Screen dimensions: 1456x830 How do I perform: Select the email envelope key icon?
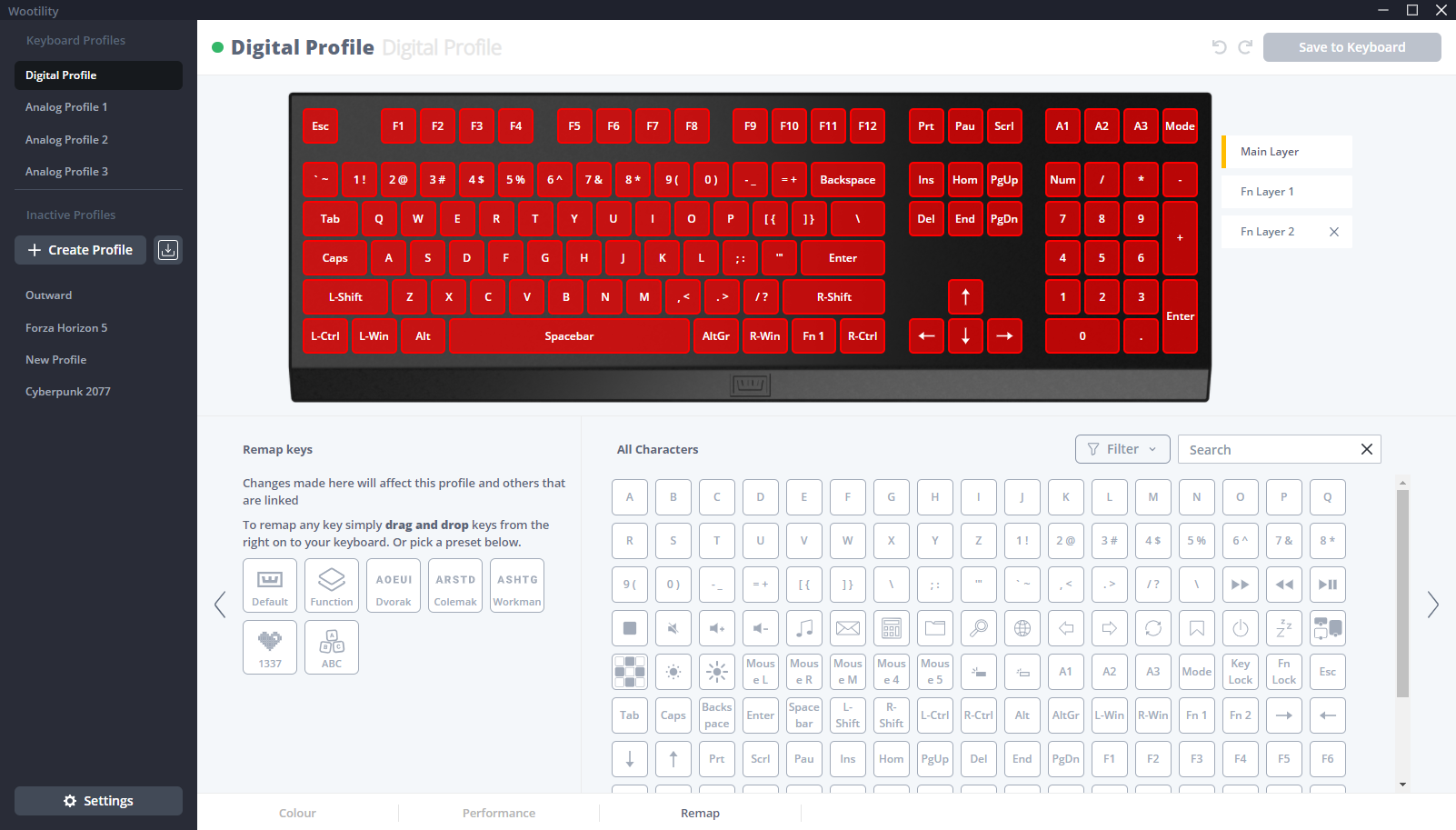(848, 628)
